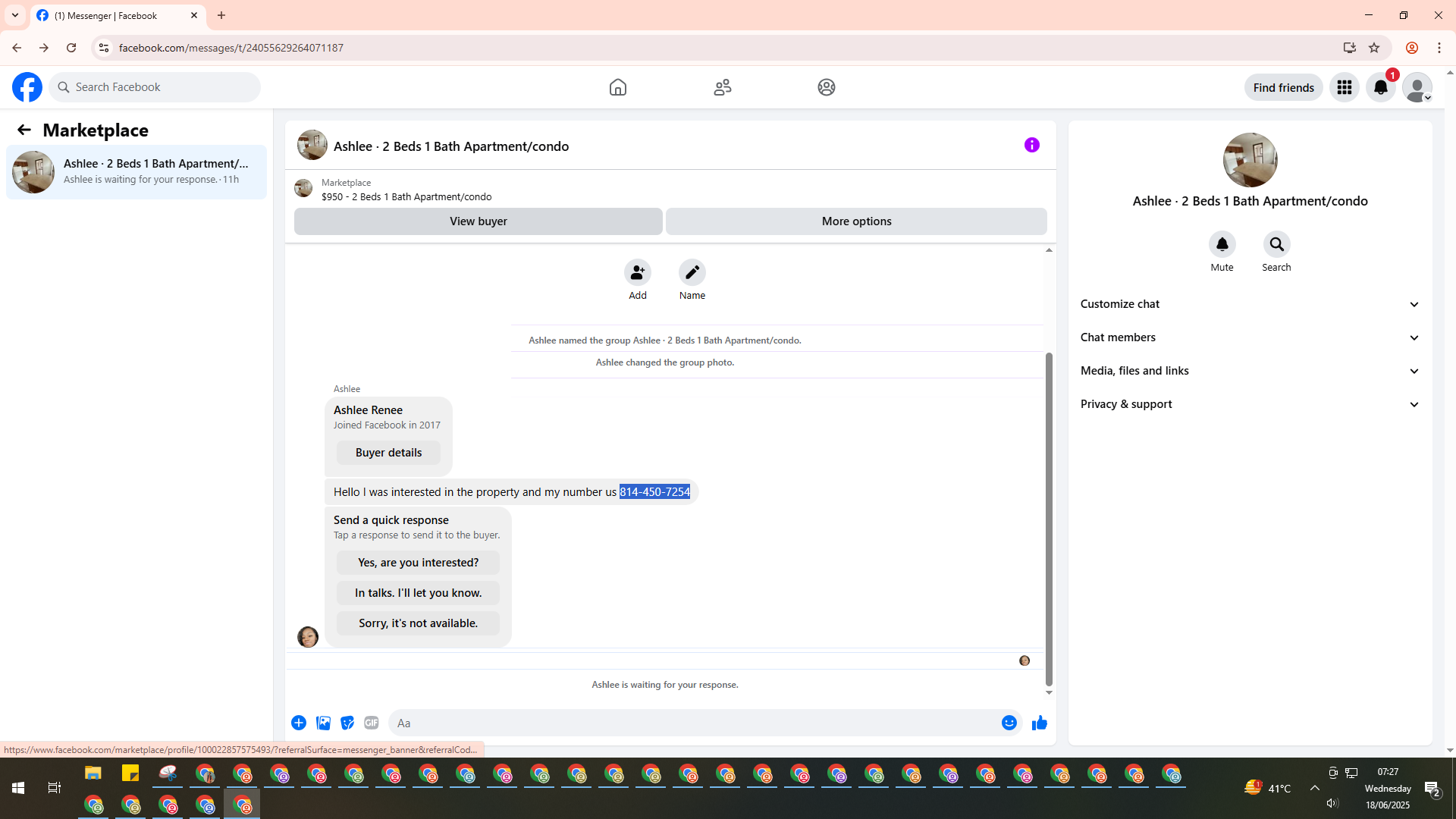Open Buyer details
Viewport: 1456px width, 819px height.
(x=389, y=453)
